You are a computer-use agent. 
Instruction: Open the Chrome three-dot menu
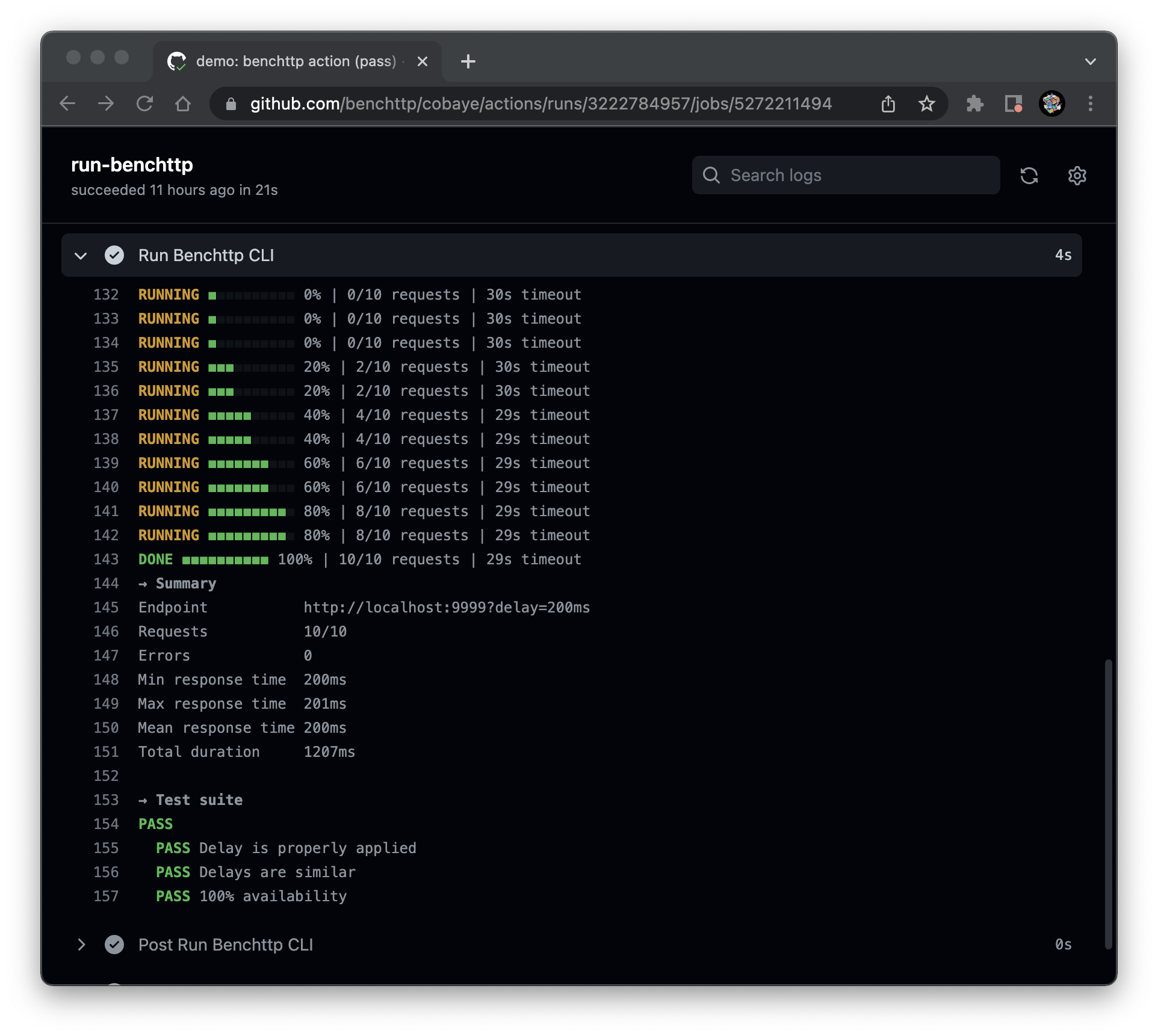(x=1090, y=103)
